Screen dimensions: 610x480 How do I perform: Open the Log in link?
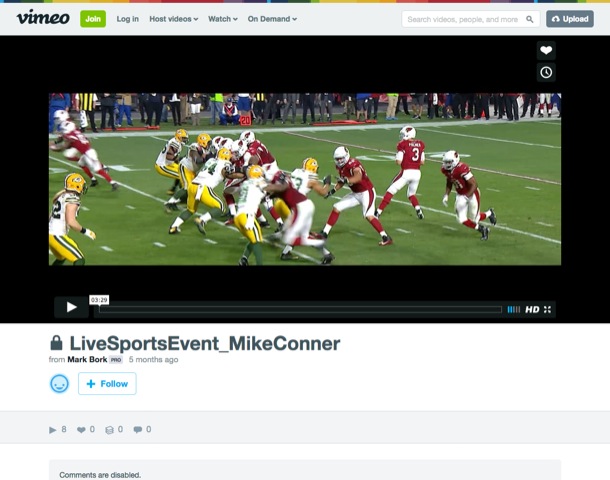128,19
